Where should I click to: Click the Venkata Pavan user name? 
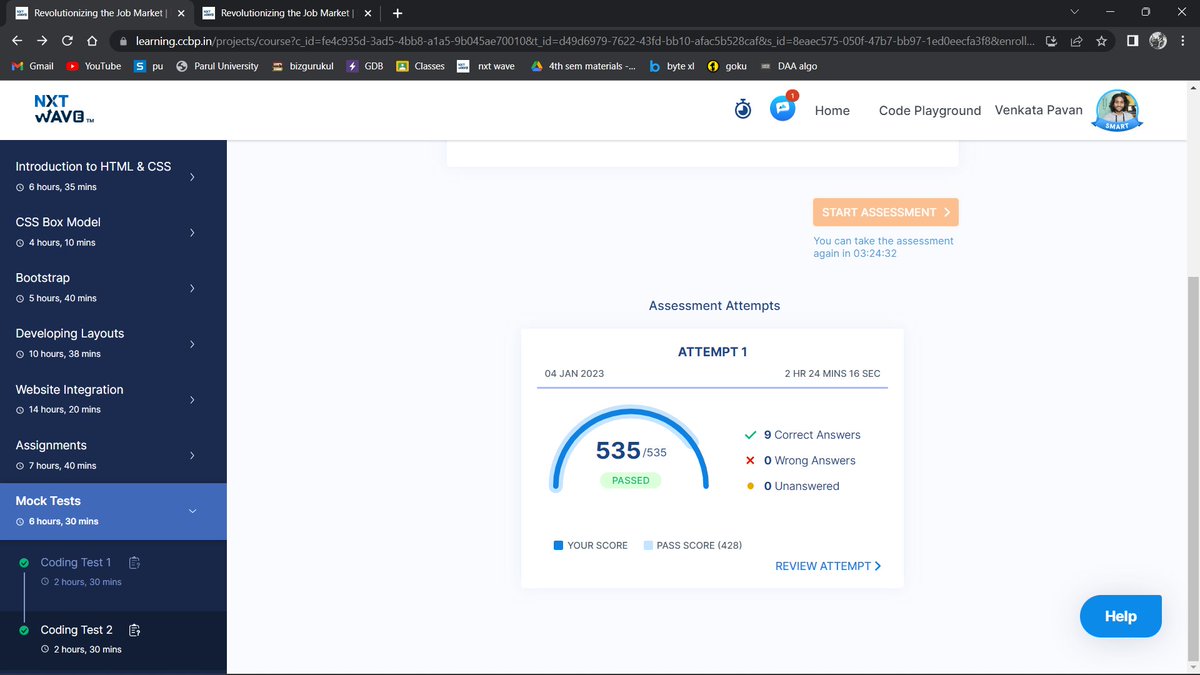[1038, 110]
